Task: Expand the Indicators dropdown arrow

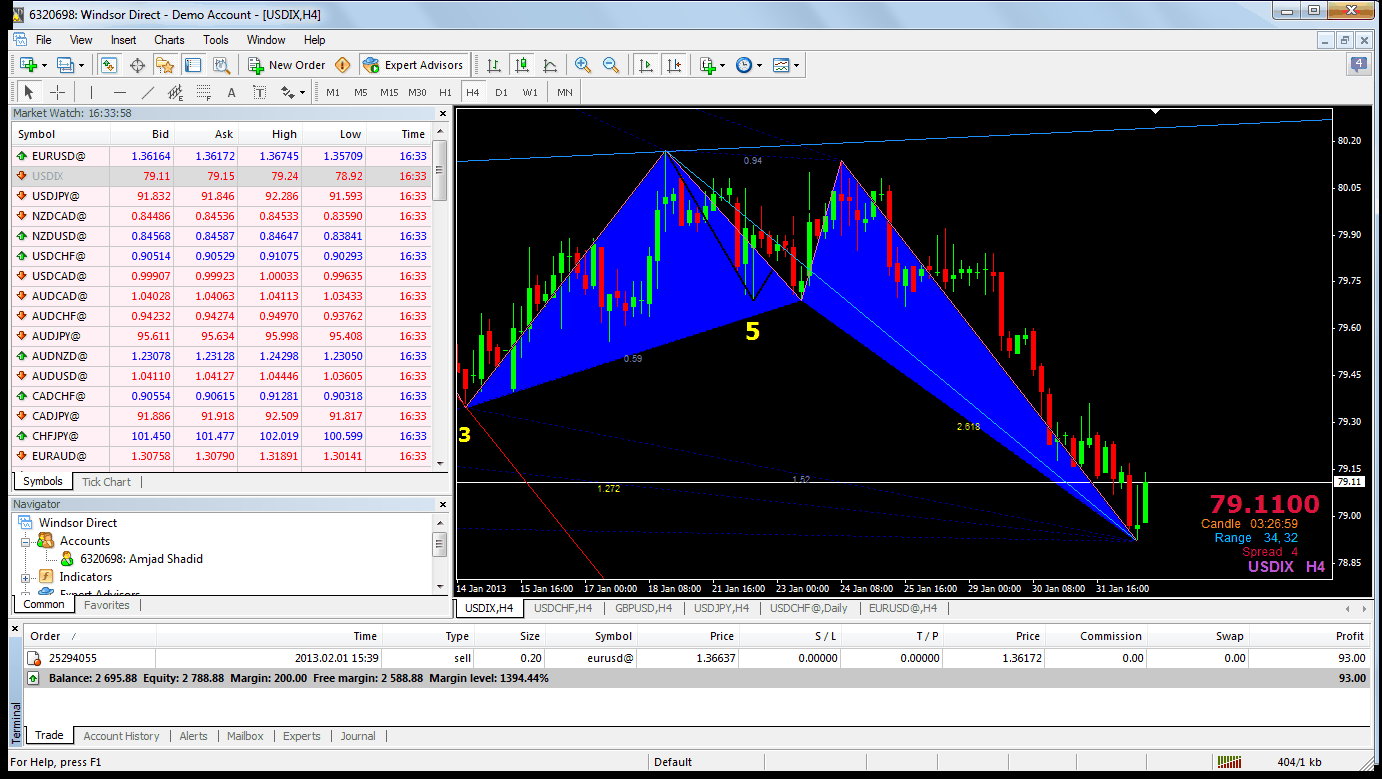Action: coord(723,65)
